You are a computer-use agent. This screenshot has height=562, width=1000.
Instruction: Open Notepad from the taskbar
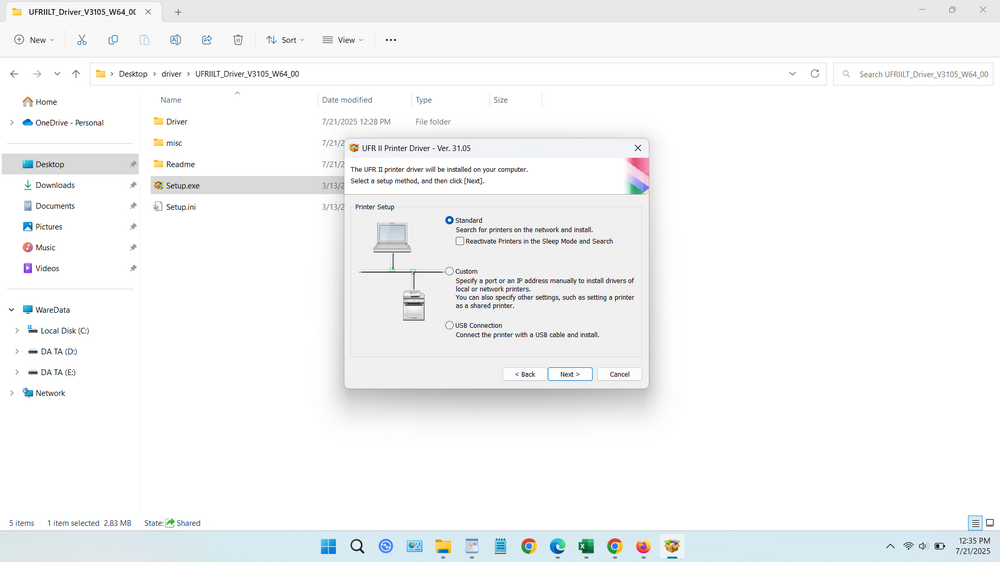[x=500, y=546]
